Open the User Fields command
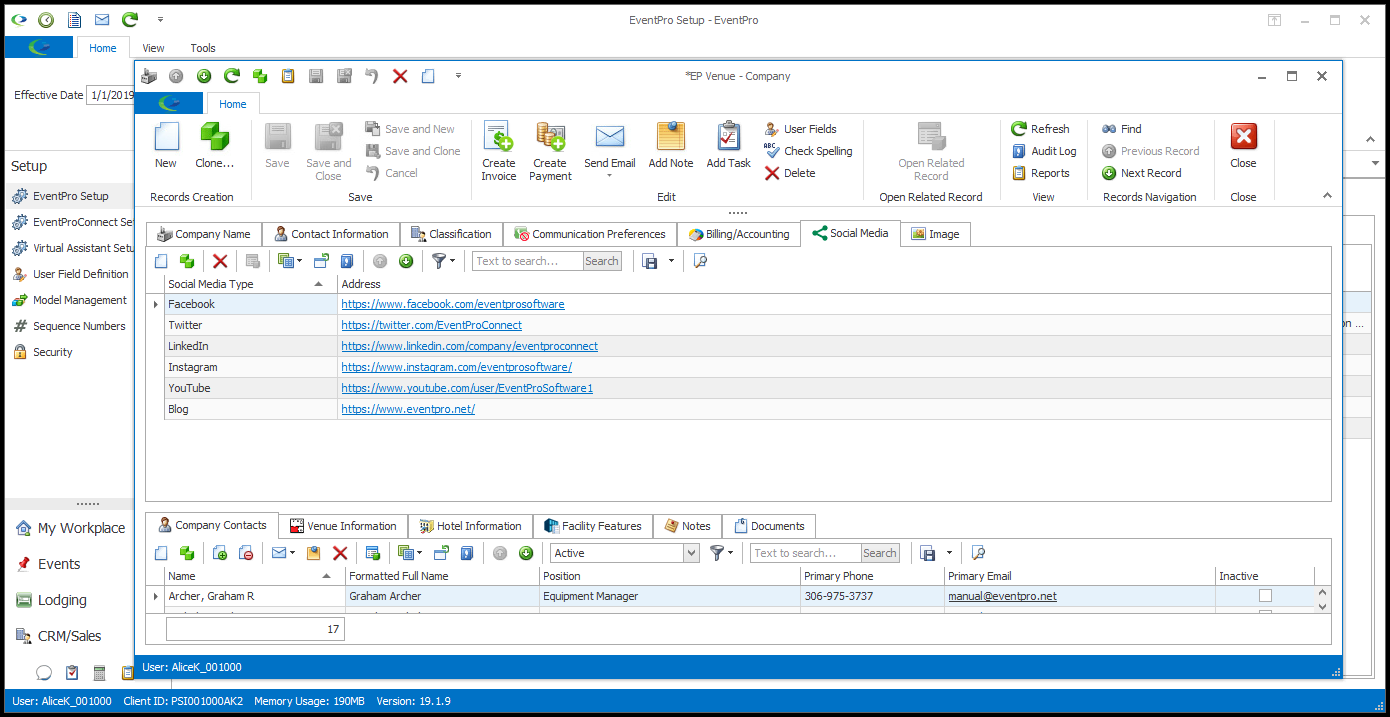 click(801, 129)
